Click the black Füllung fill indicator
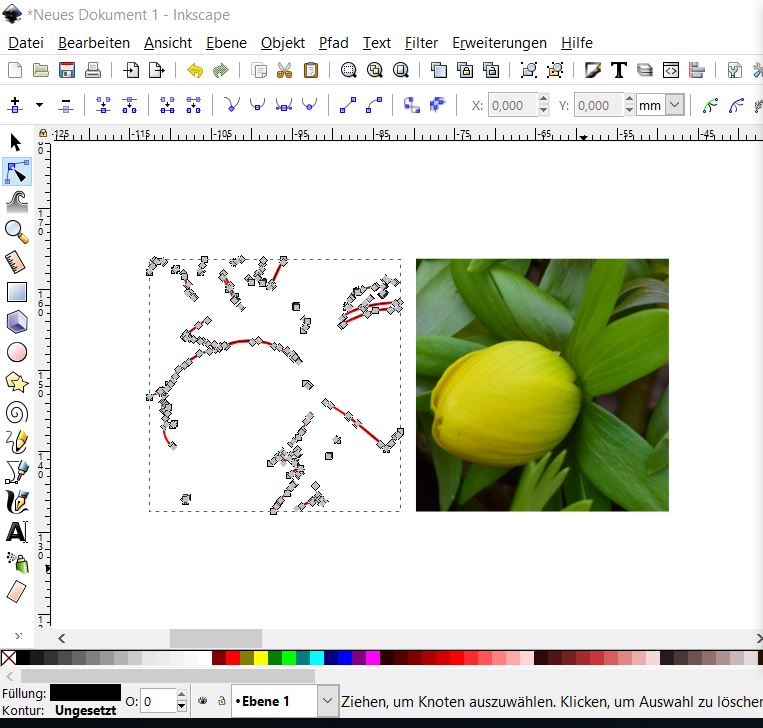 (x=85, y=692)
